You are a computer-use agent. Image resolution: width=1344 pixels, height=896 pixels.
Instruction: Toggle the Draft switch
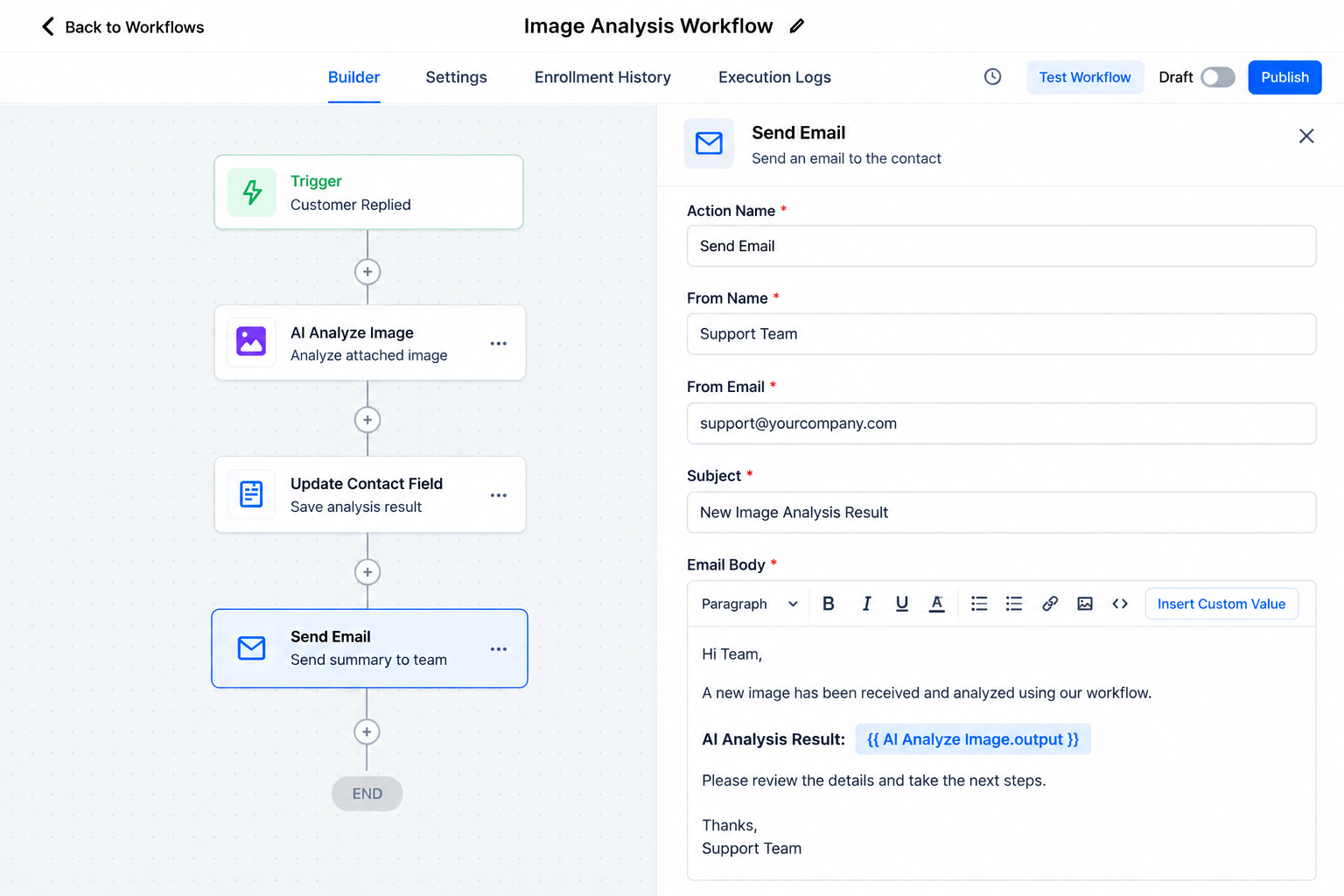(x=1217, y=77)
